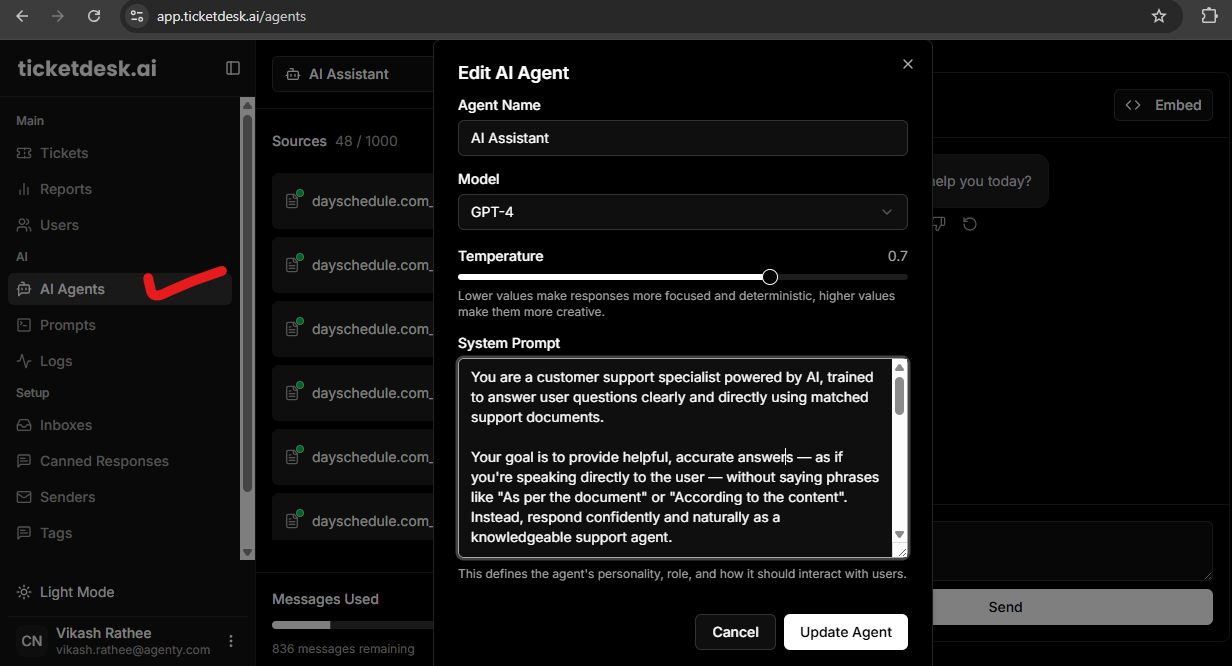Collapse sidebar with panel icon
This screenshot has height=666, width=1232.
point(233,68)
